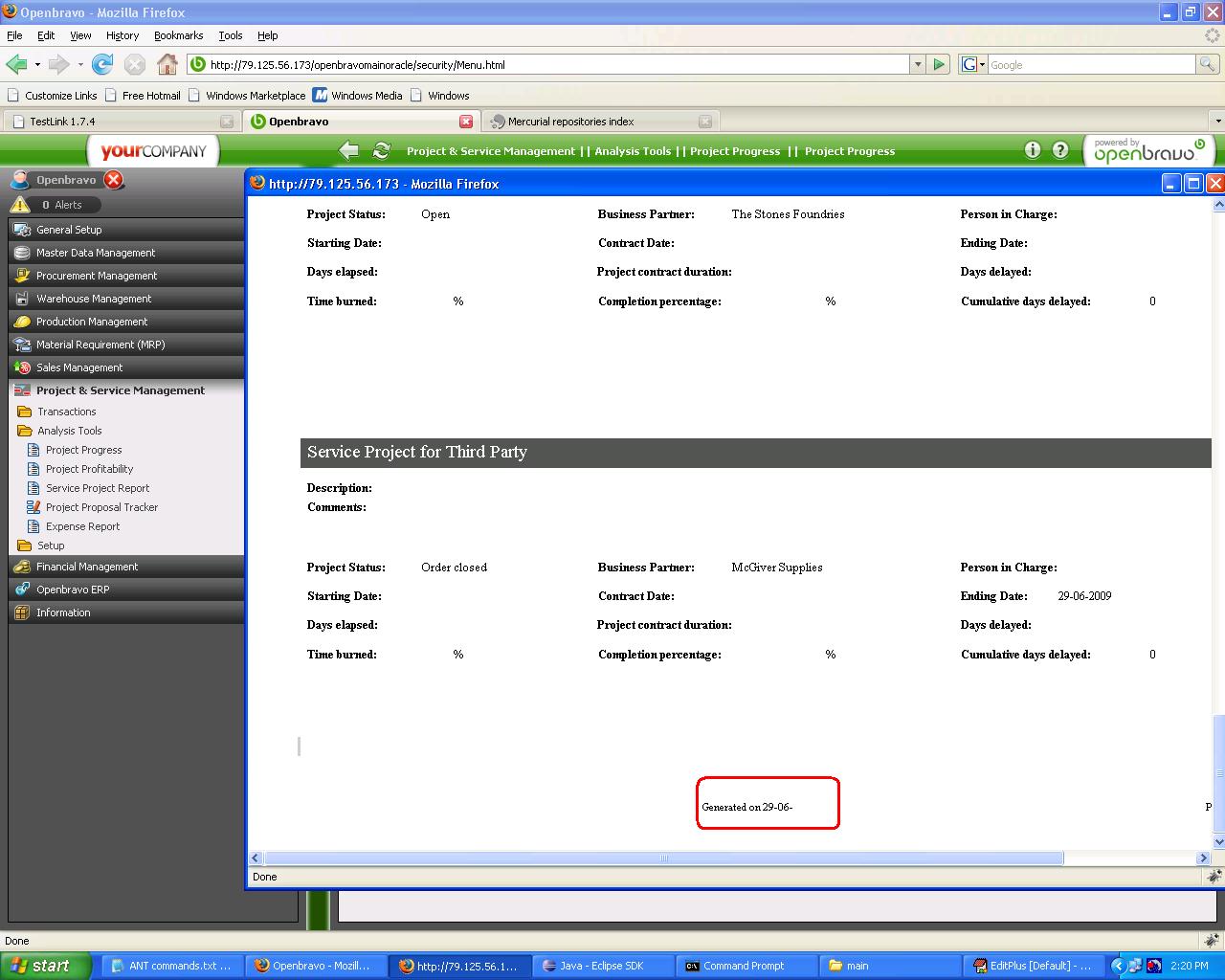Viewport: 1225px width, 980px height.
Task: Click the Firefox Reload button
Action: tap(102, 64)
